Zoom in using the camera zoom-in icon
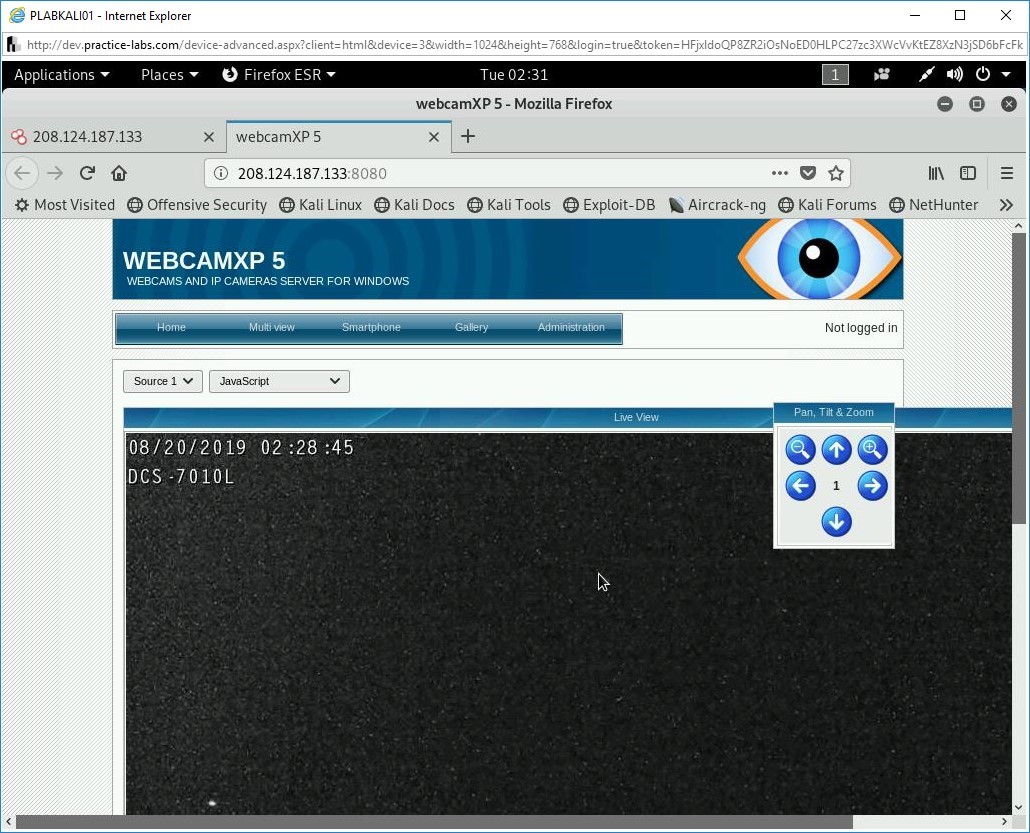Image resolution: width=1030 pixels, height=833 pixels. [872, 450]
